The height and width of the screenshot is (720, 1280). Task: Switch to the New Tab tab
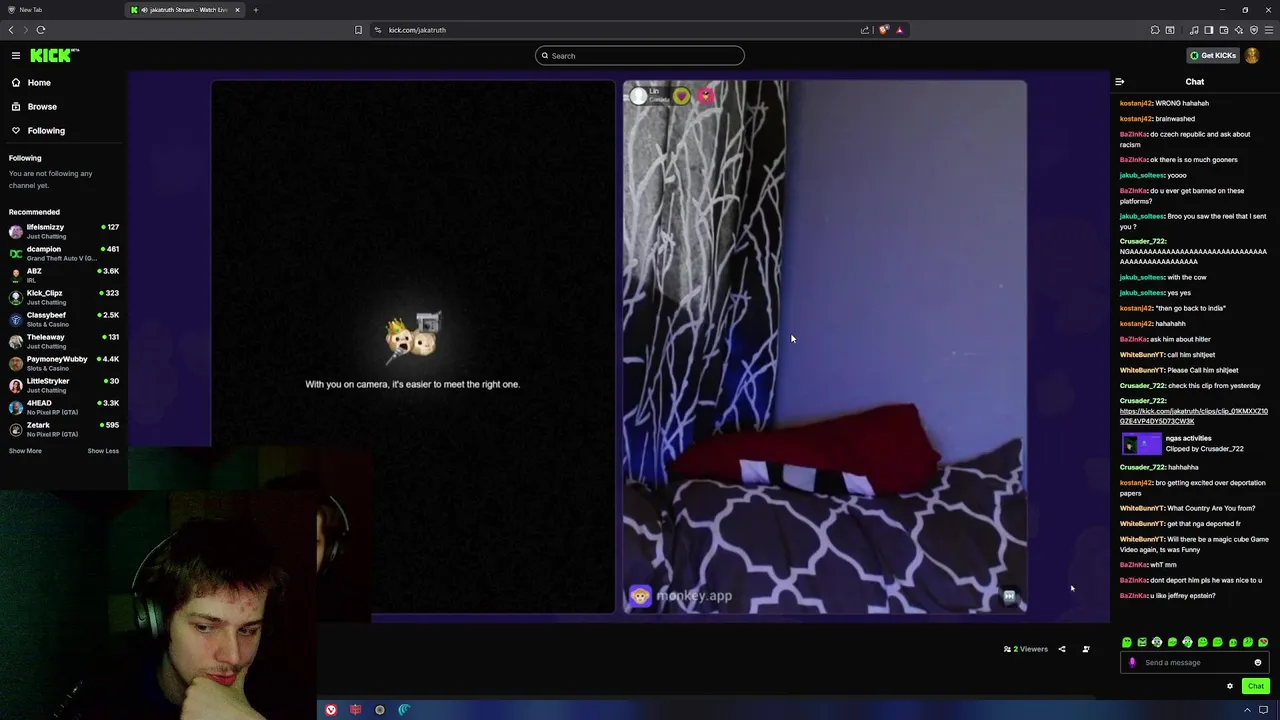[60, 10]
